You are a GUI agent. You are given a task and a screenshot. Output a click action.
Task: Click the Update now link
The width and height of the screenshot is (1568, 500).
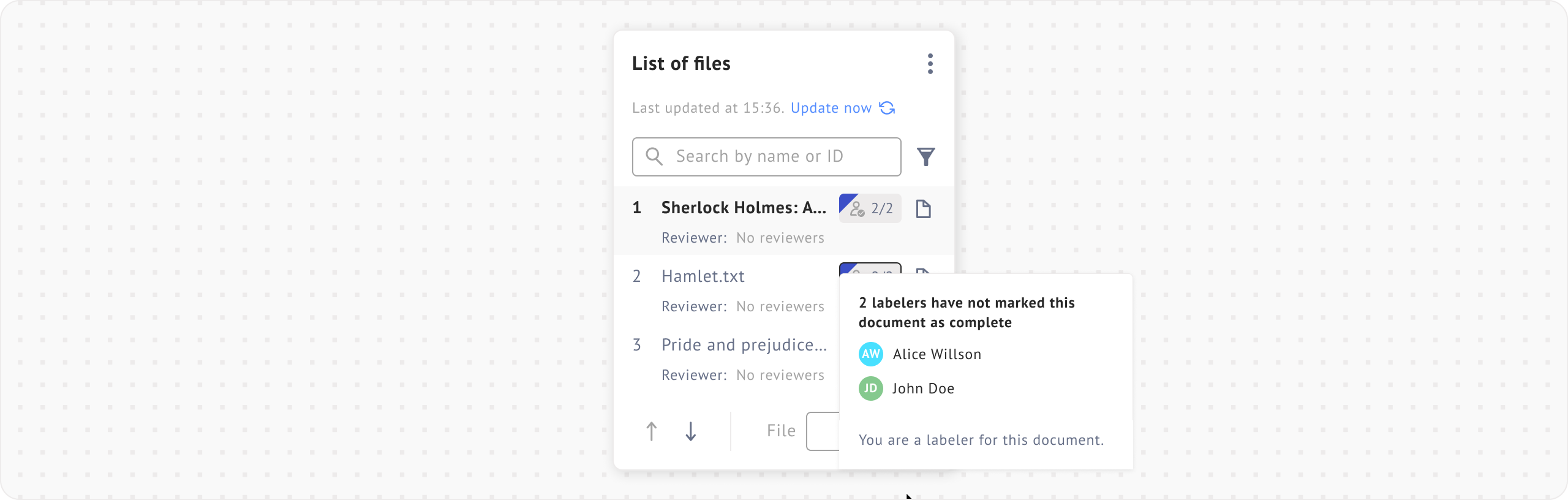pos(831,108)
